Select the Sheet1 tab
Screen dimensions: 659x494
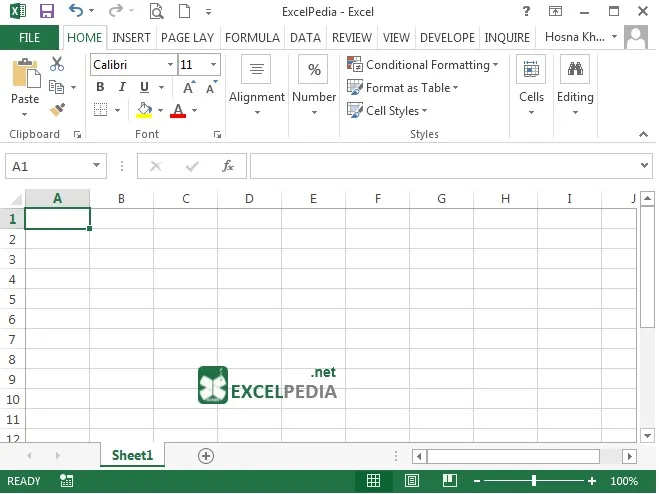click(132, 455)
